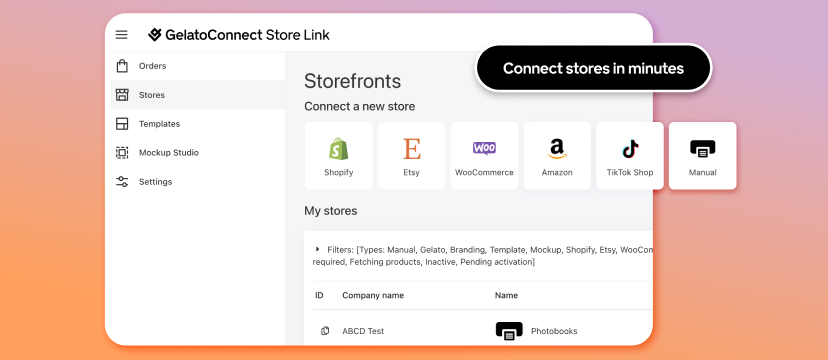Click the Etsy E logo

click(412, 149)
